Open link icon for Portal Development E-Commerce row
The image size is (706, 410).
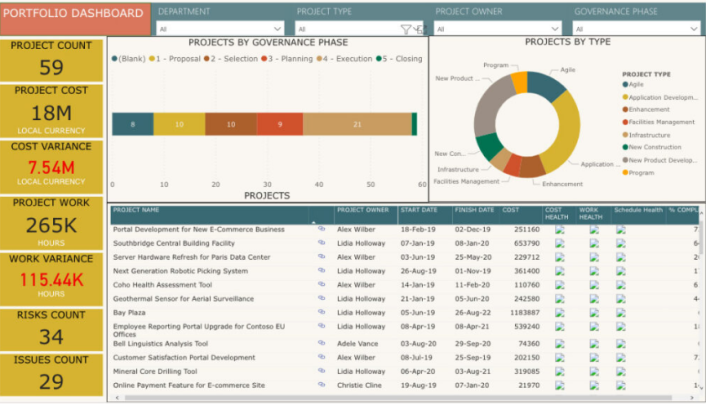[322, 229]
